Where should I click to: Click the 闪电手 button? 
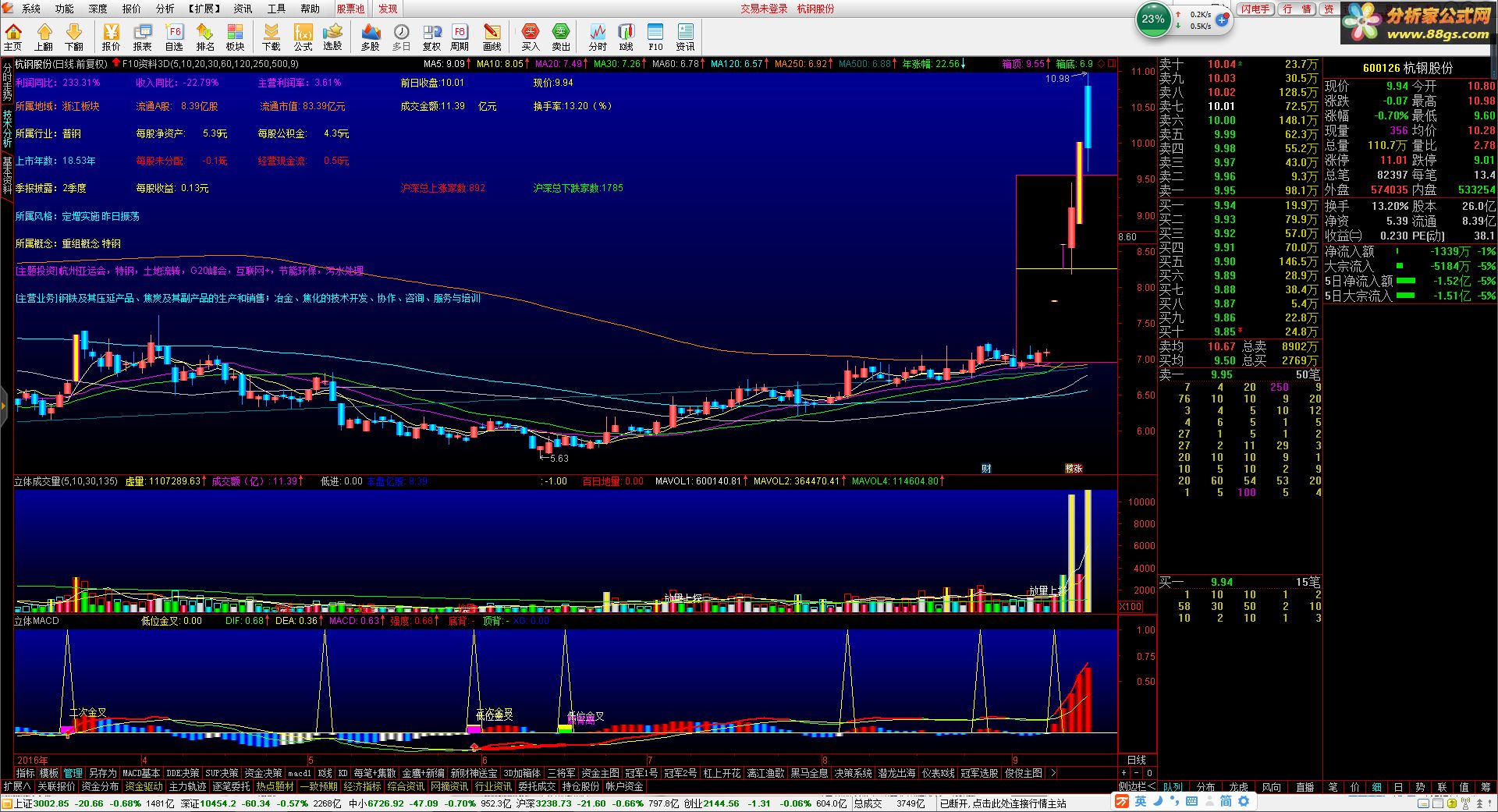pyautogui.click(x=1256, y=9)
